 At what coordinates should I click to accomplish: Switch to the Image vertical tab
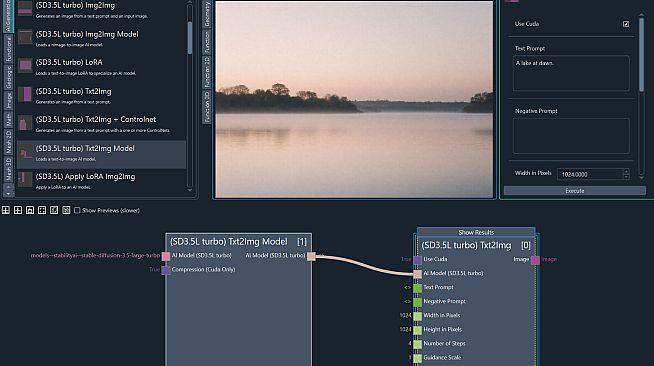click(8, 100)
